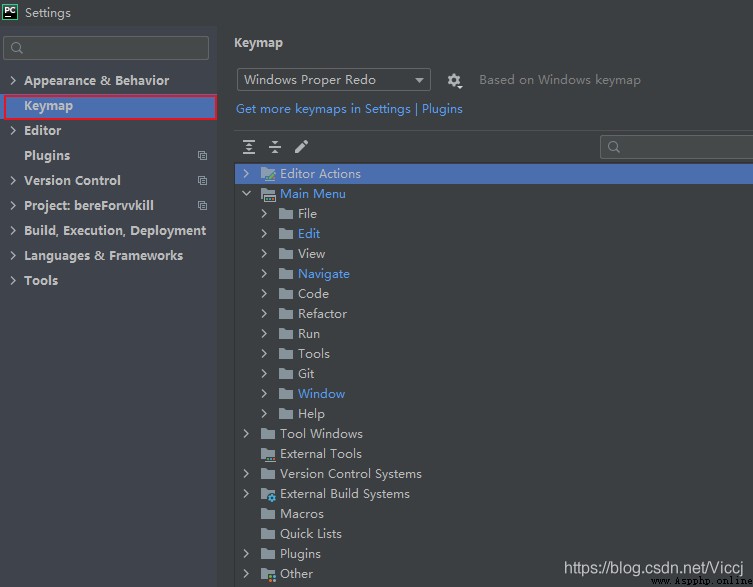753x587 pixels.
Task: Click the keymap actions search field
Action: coord(677,147)
